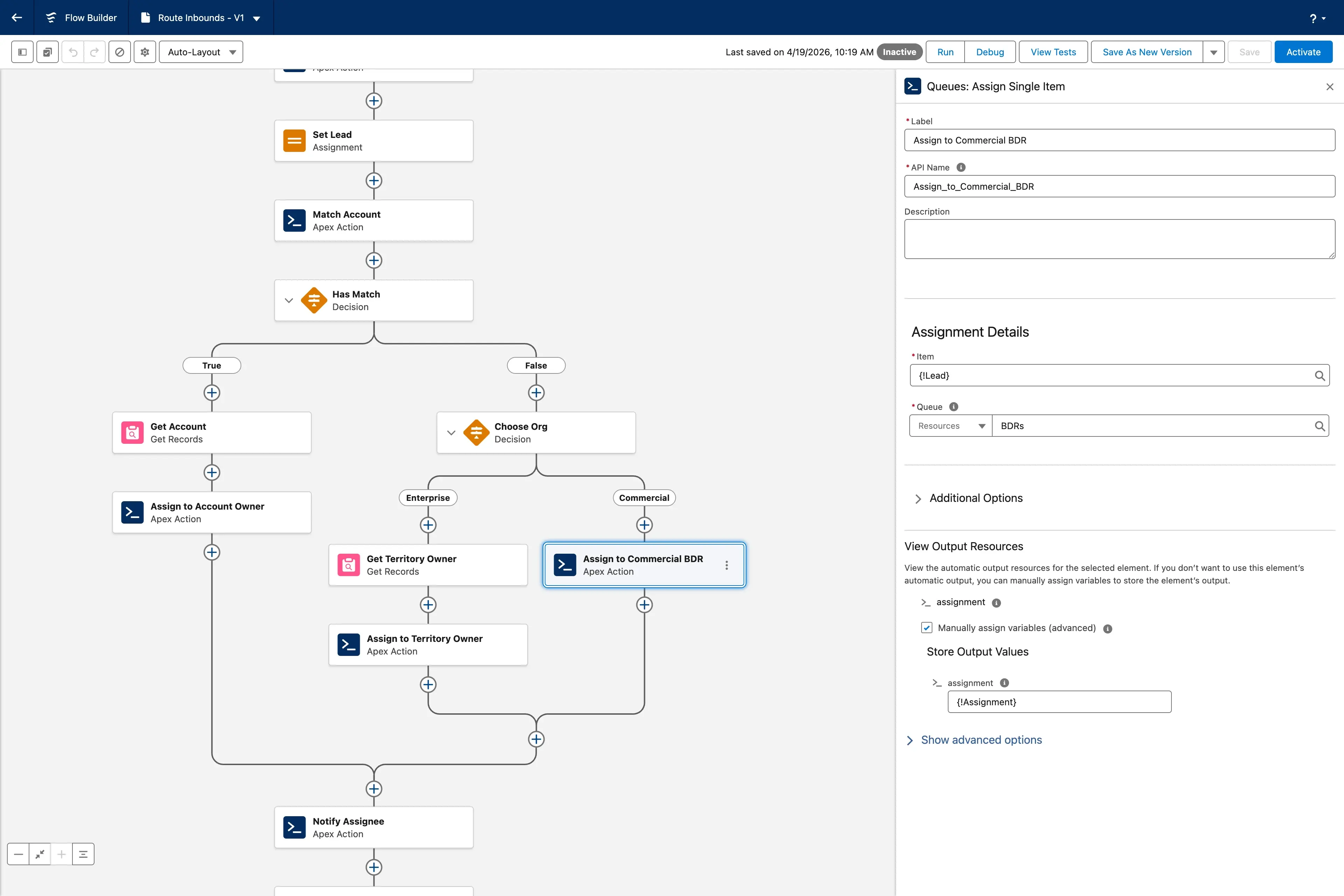Open Save As New Version arrow menu

tap(1213, 52)
